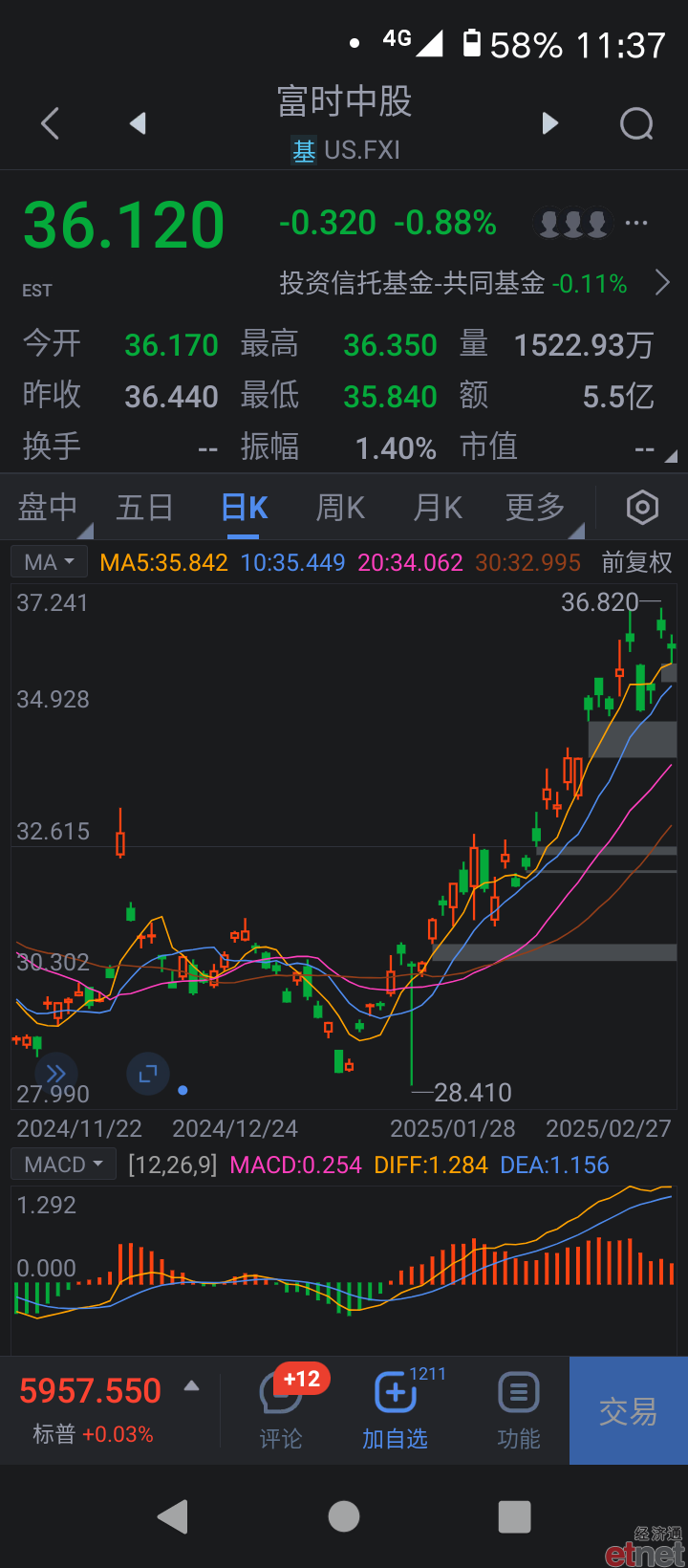This screenshot has height=1568, width=688.
Task: Tap 加自选 add to watchlist
Action: 395,1411
